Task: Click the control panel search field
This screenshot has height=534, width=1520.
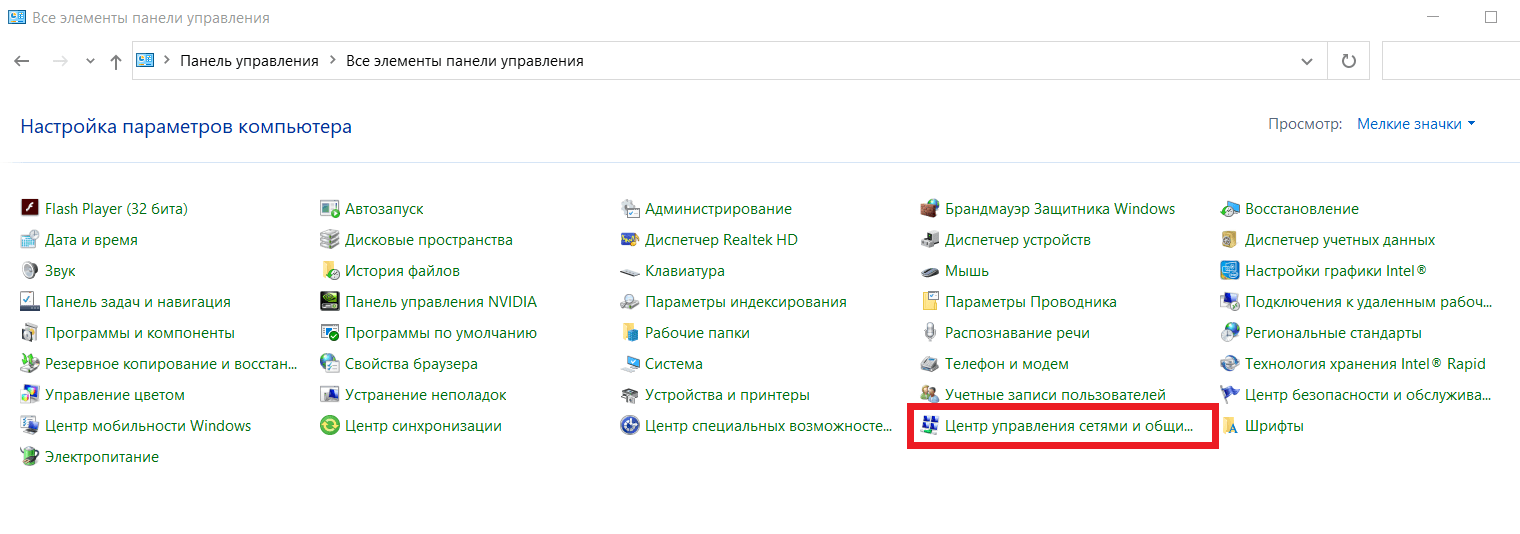Action: pos(1450,61)
